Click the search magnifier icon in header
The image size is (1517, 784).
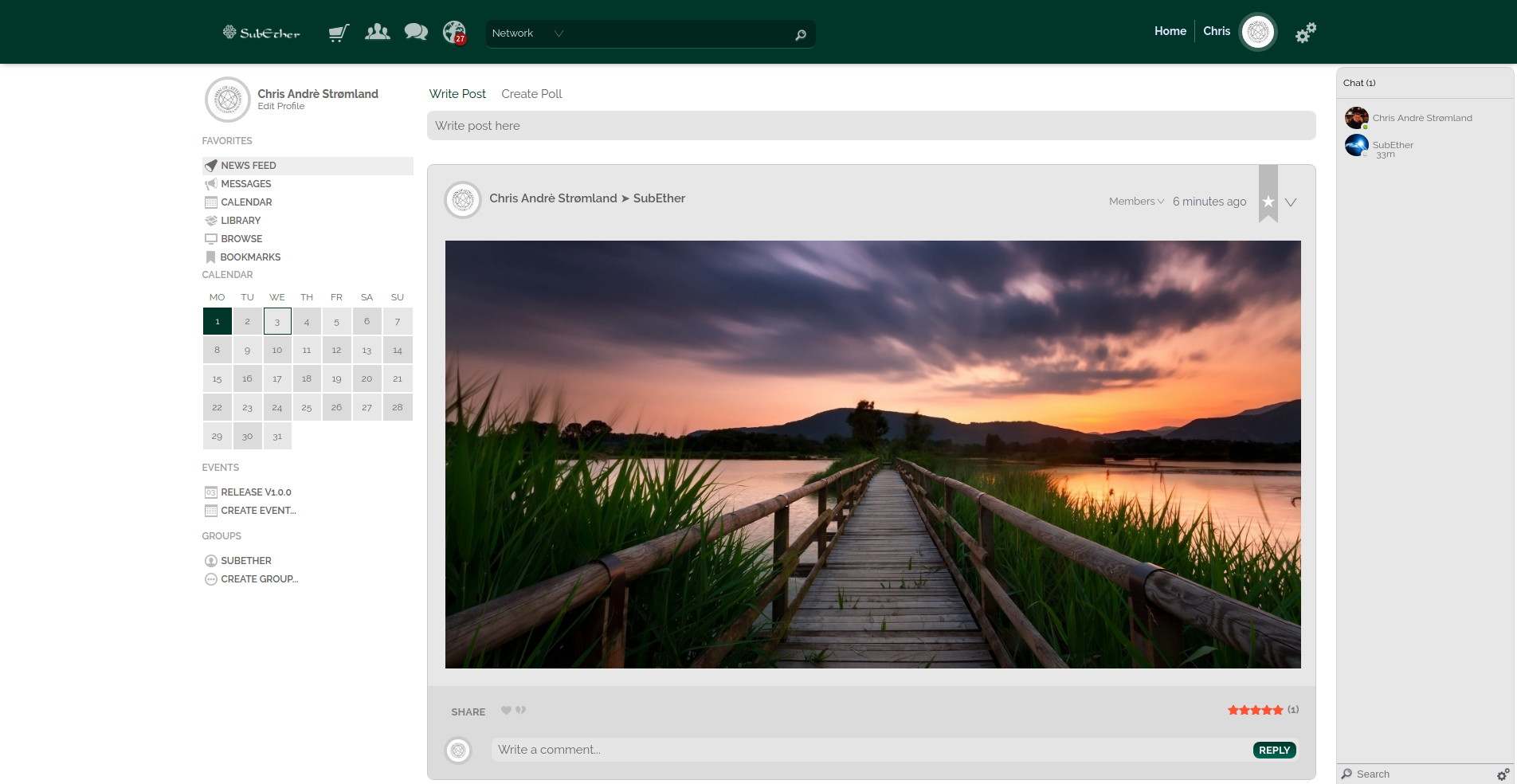(x=801, y=34)
